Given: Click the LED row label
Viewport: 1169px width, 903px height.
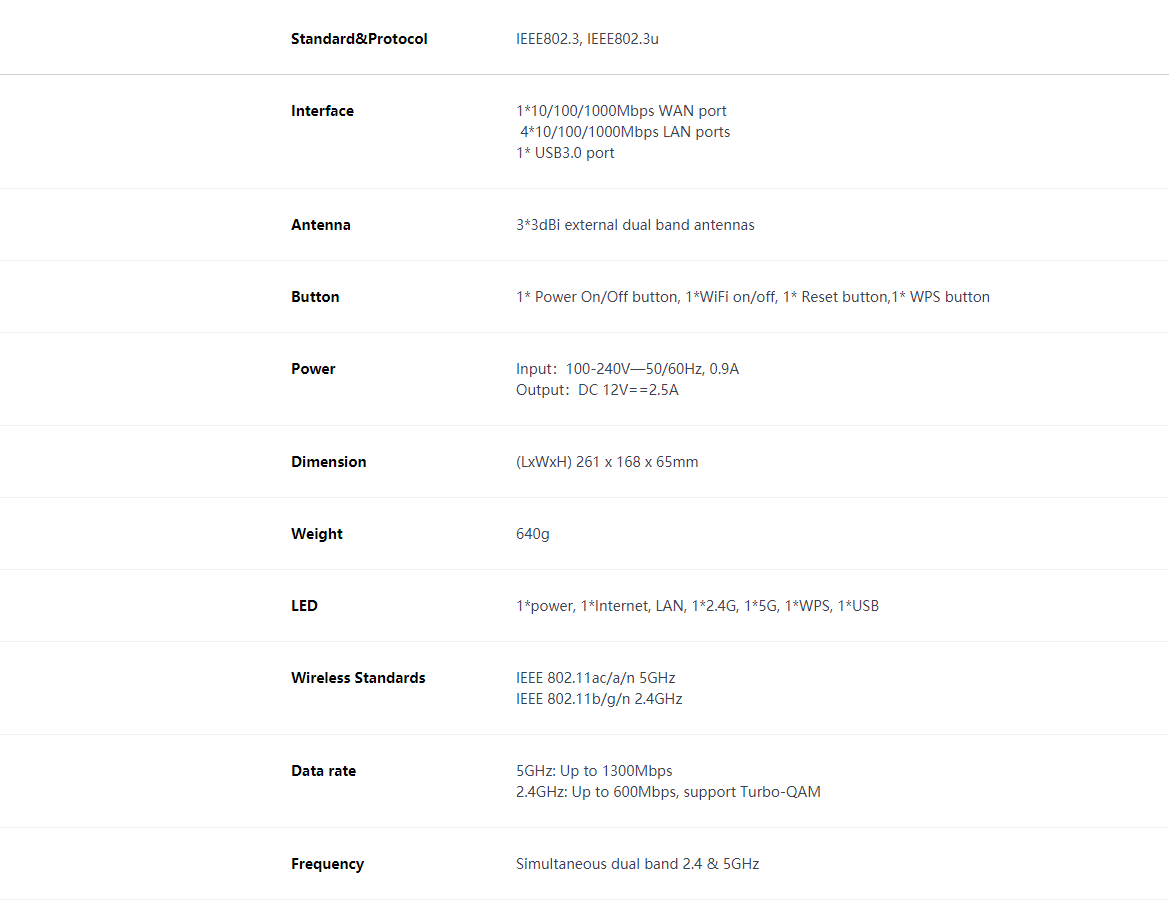Looking at the screenshot, I should pyautogui.click(x=304, y=606).
